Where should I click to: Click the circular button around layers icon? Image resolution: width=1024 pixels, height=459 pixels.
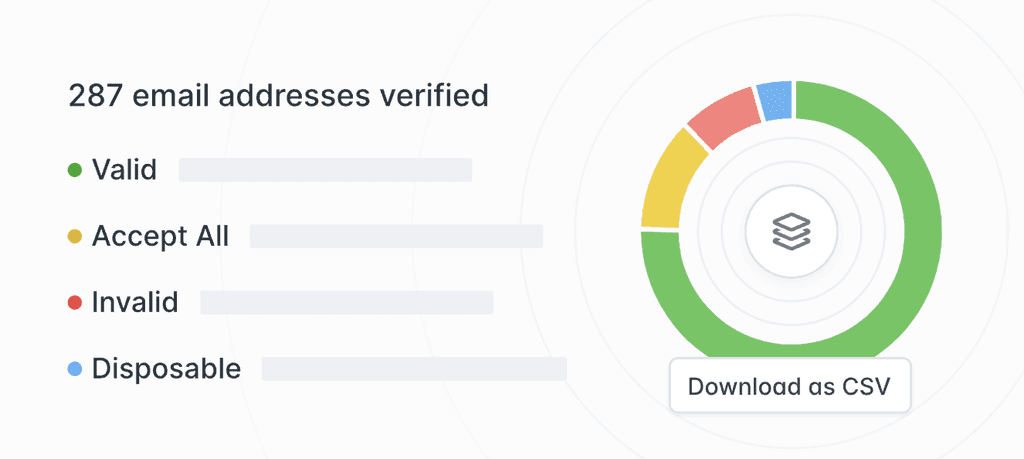[x=791, y=231]
